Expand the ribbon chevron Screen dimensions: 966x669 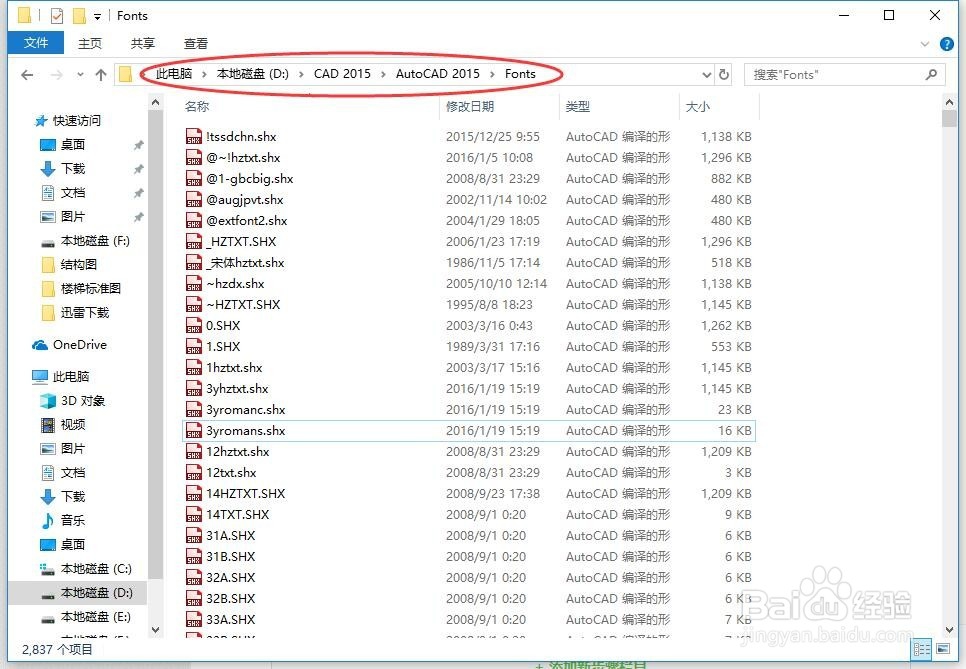pyautogui.click(x=925, y=44)
